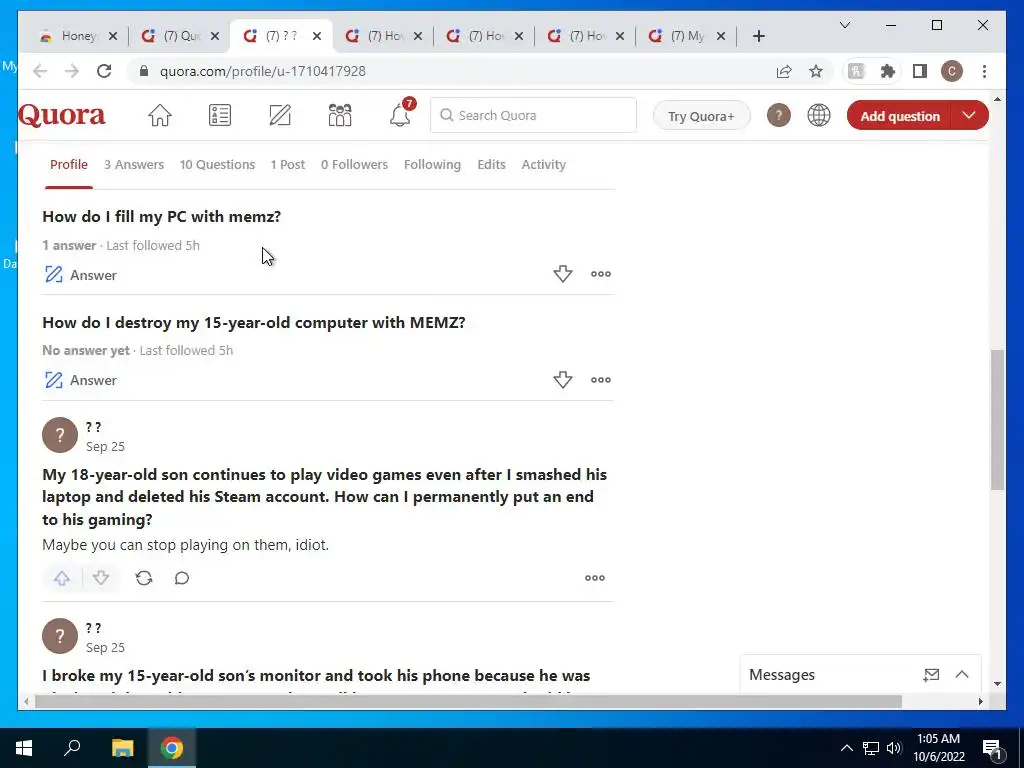This screenshot has width=1024, height=768.
Task: Open the language globe icon
Action: click(818, 116)
